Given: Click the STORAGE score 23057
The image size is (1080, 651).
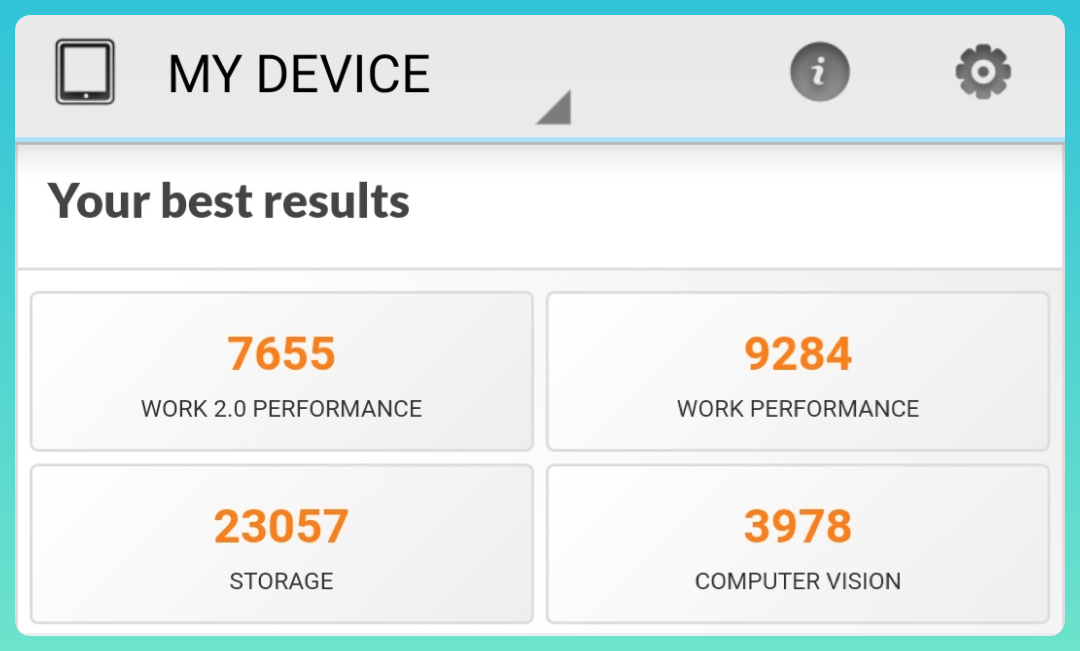Looking at the screenshot, I should [x=281, y=525].
